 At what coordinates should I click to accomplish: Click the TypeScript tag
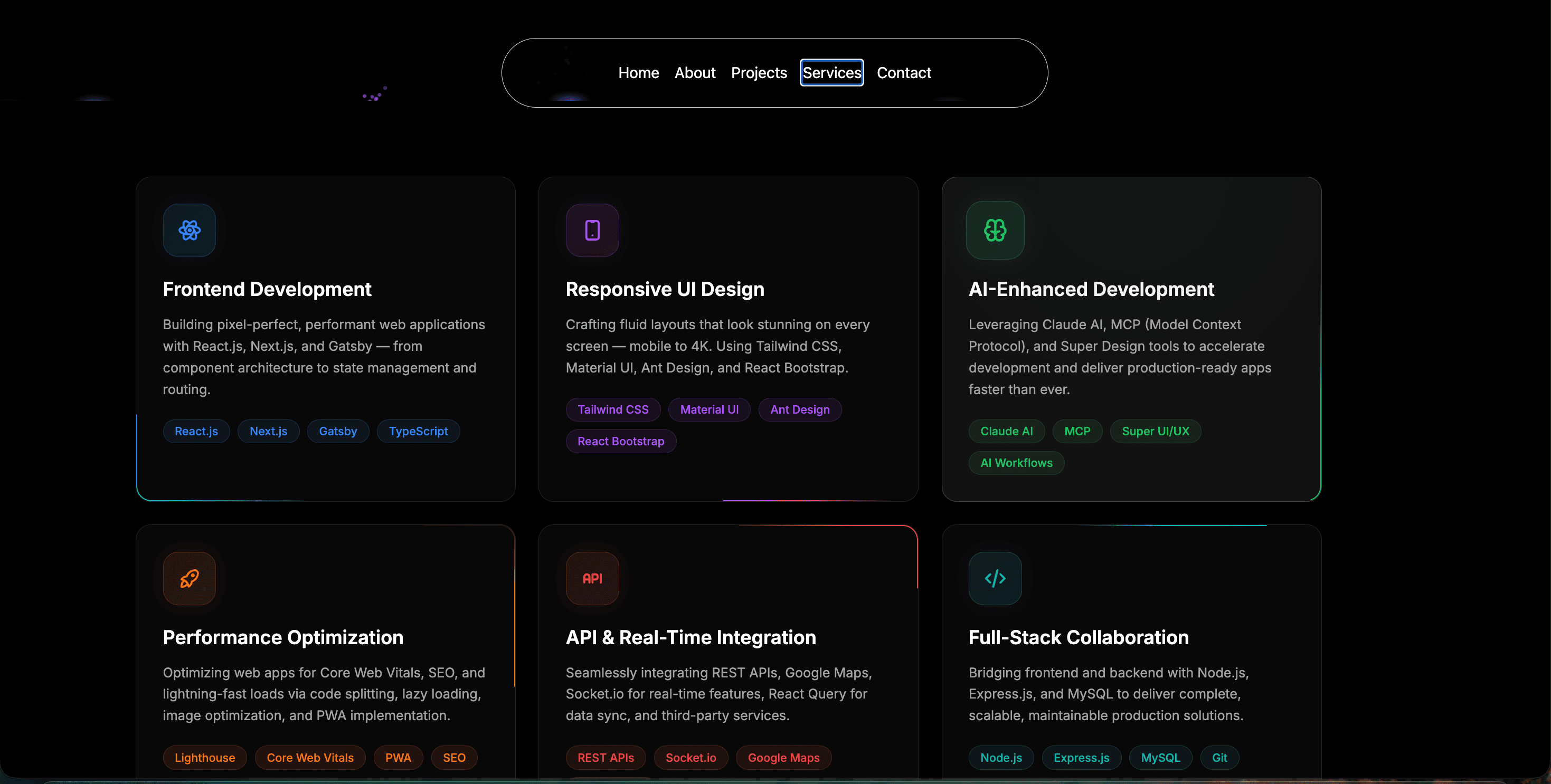(419, 432)
